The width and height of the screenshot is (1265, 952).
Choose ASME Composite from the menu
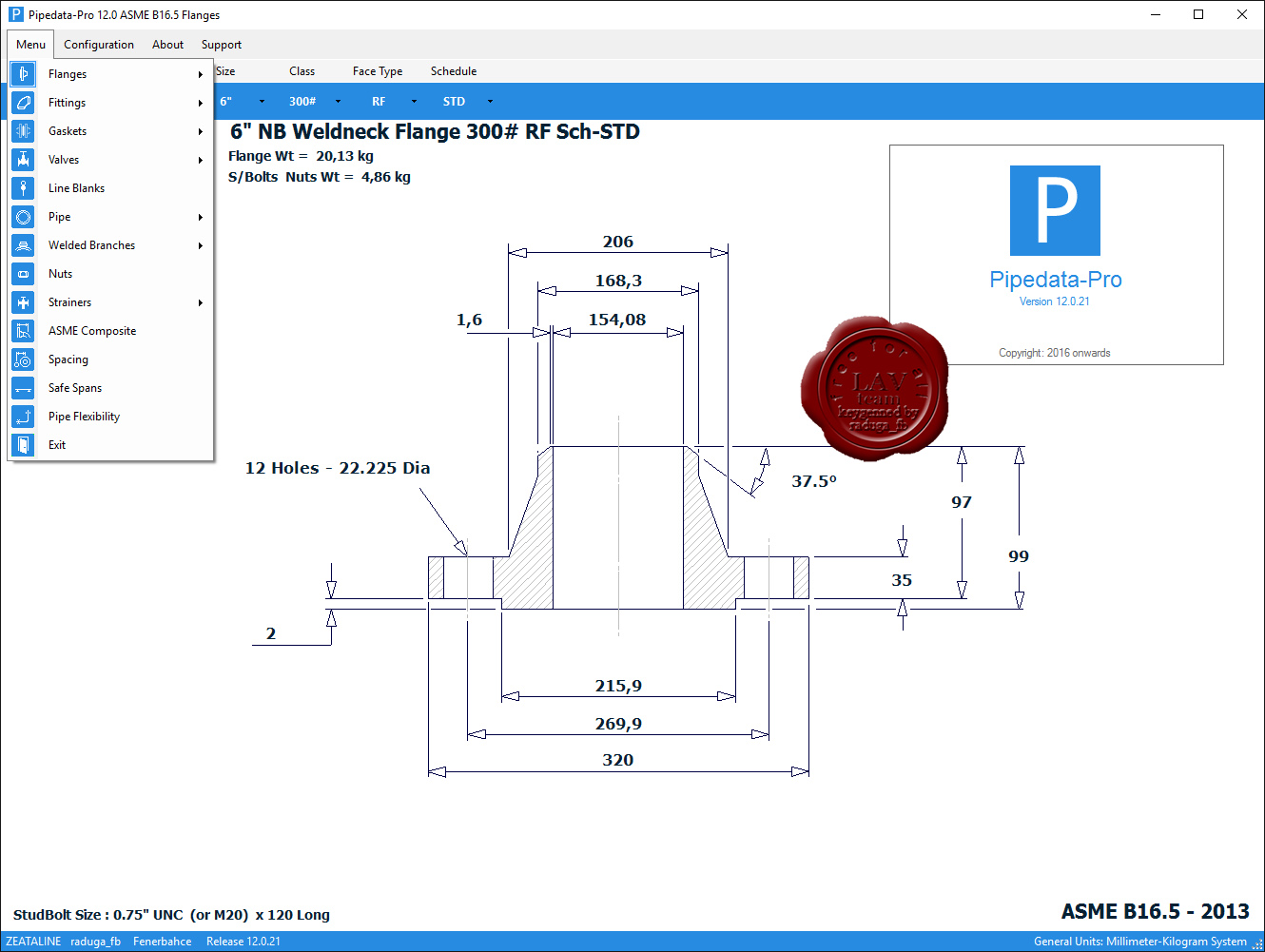tap(110, 331)
